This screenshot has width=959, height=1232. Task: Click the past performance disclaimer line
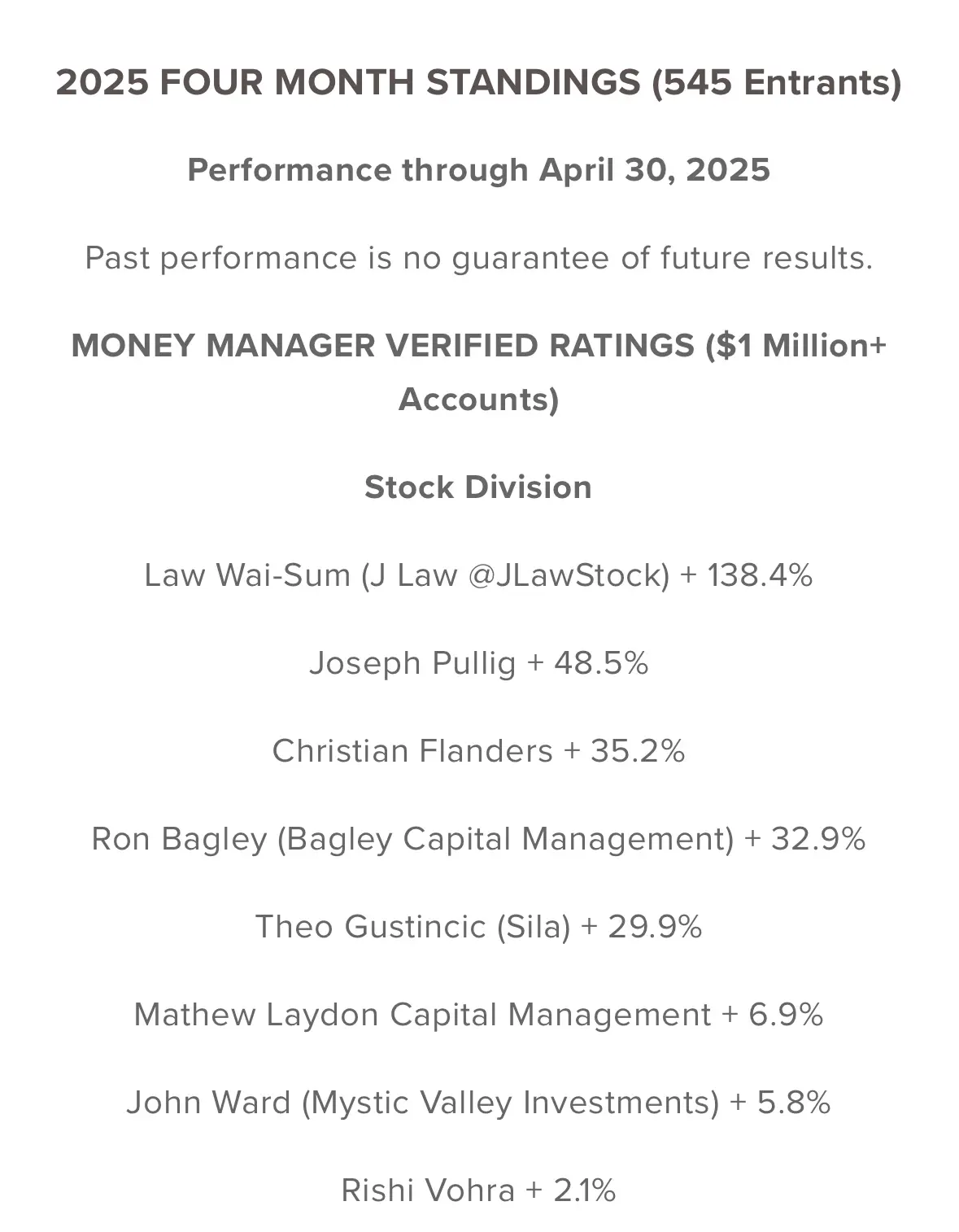[x=478, y=258]
